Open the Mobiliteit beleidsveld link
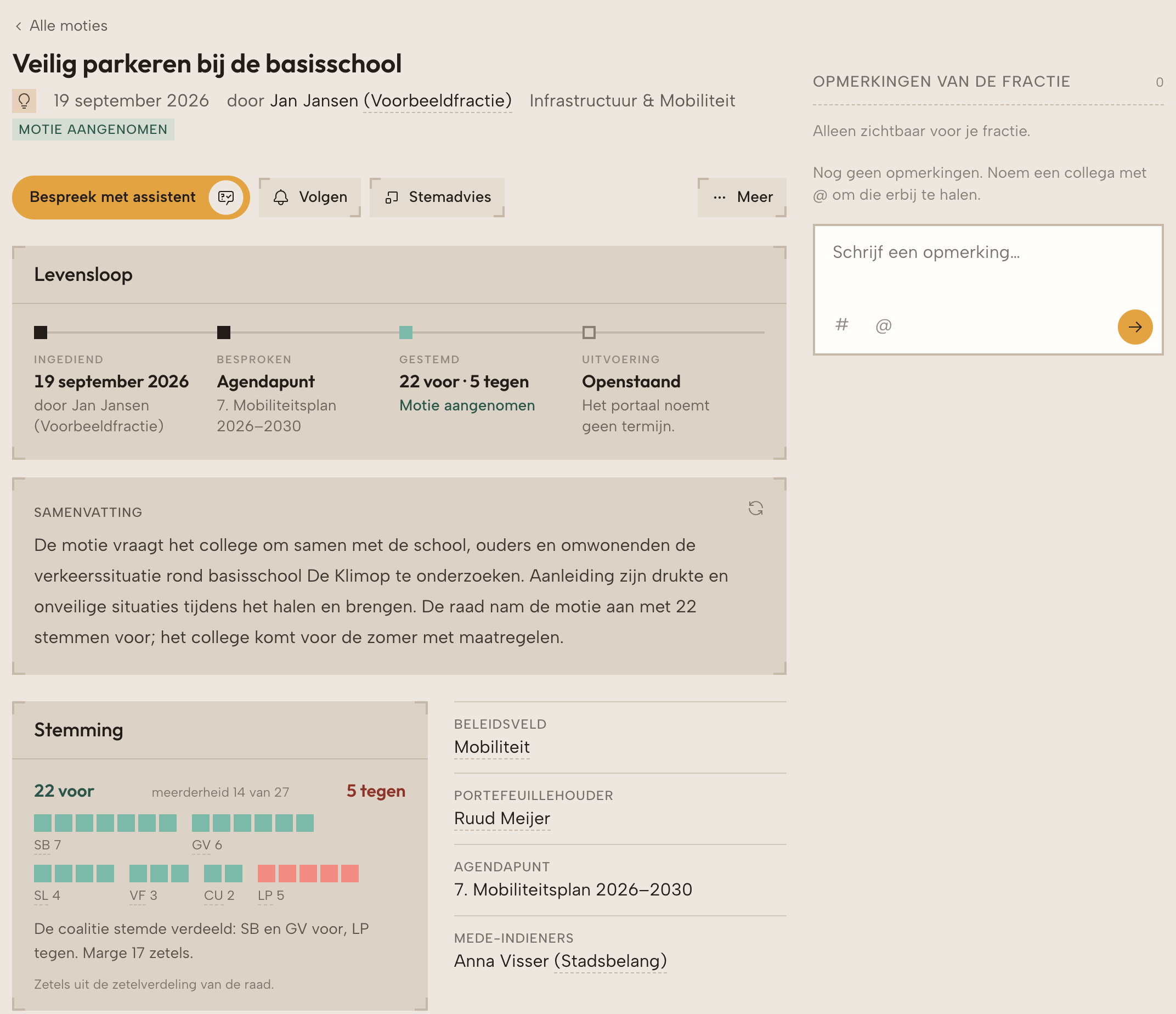 491,747
